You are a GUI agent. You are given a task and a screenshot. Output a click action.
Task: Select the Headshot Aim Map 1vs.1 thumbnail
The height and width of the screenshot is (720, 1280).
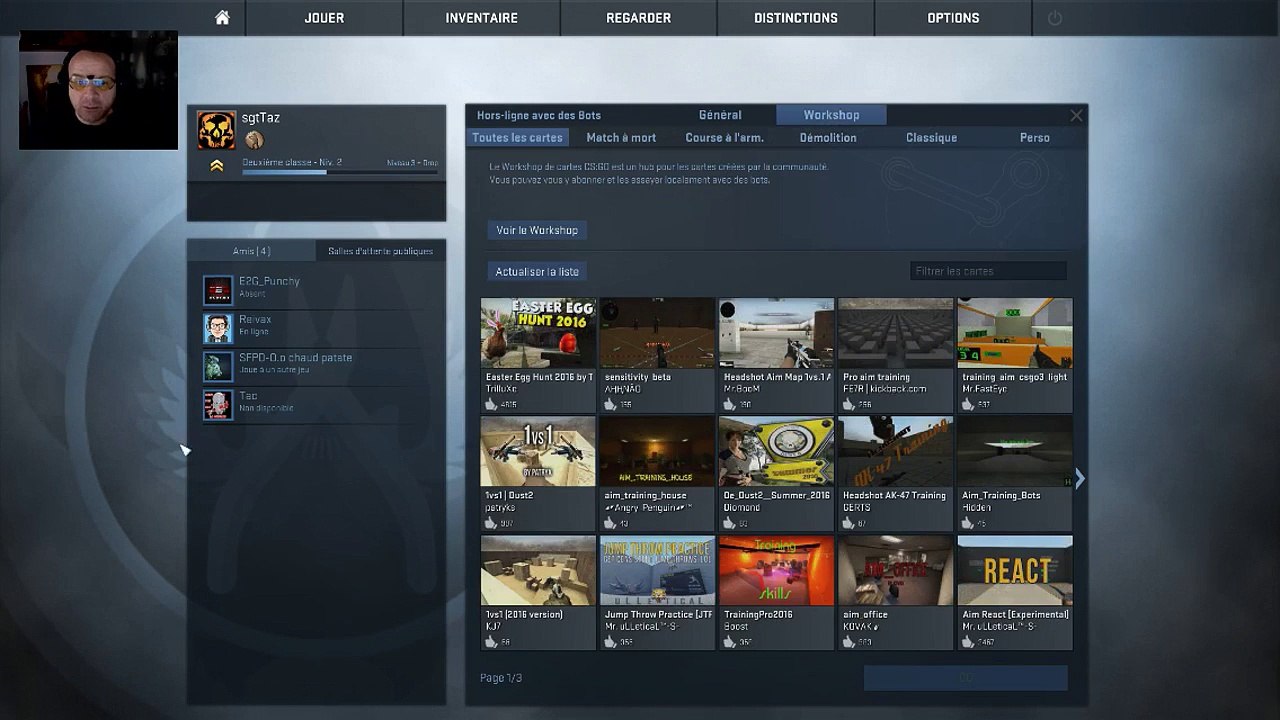pos(776,333)
